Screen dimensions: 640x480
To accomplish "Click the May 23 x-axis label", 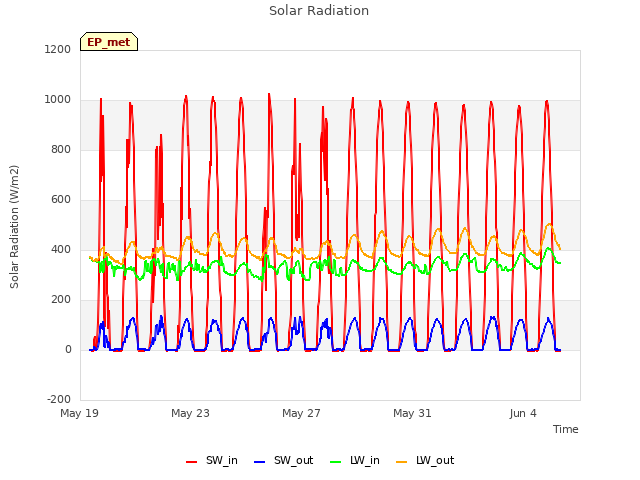I will pos(190,413).
